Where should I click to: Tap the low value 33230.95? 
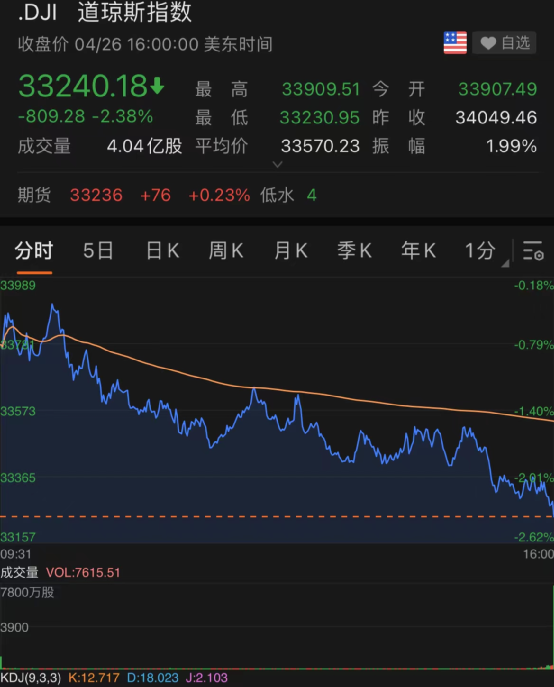coord(320,117)
